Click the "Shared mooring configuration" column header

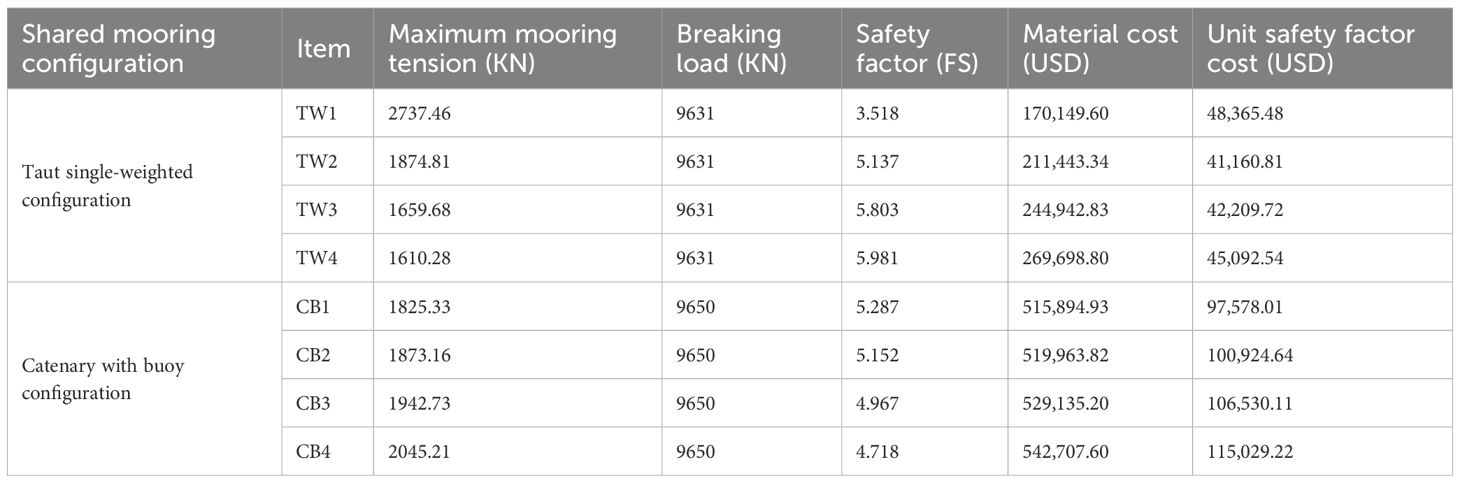tap(118, 49)
